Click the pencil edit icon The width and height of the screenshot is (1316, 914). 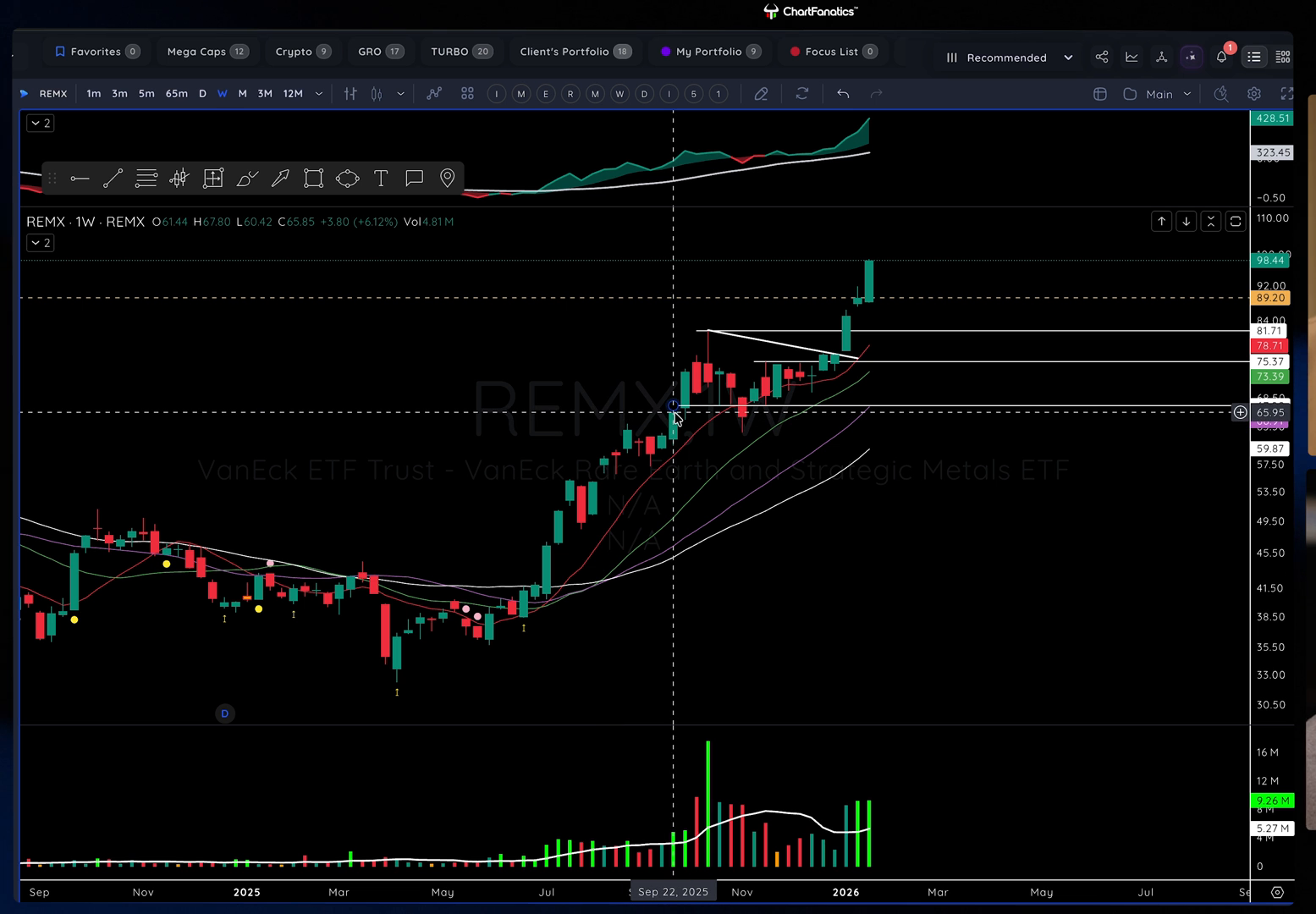click(x=761, y=94)
